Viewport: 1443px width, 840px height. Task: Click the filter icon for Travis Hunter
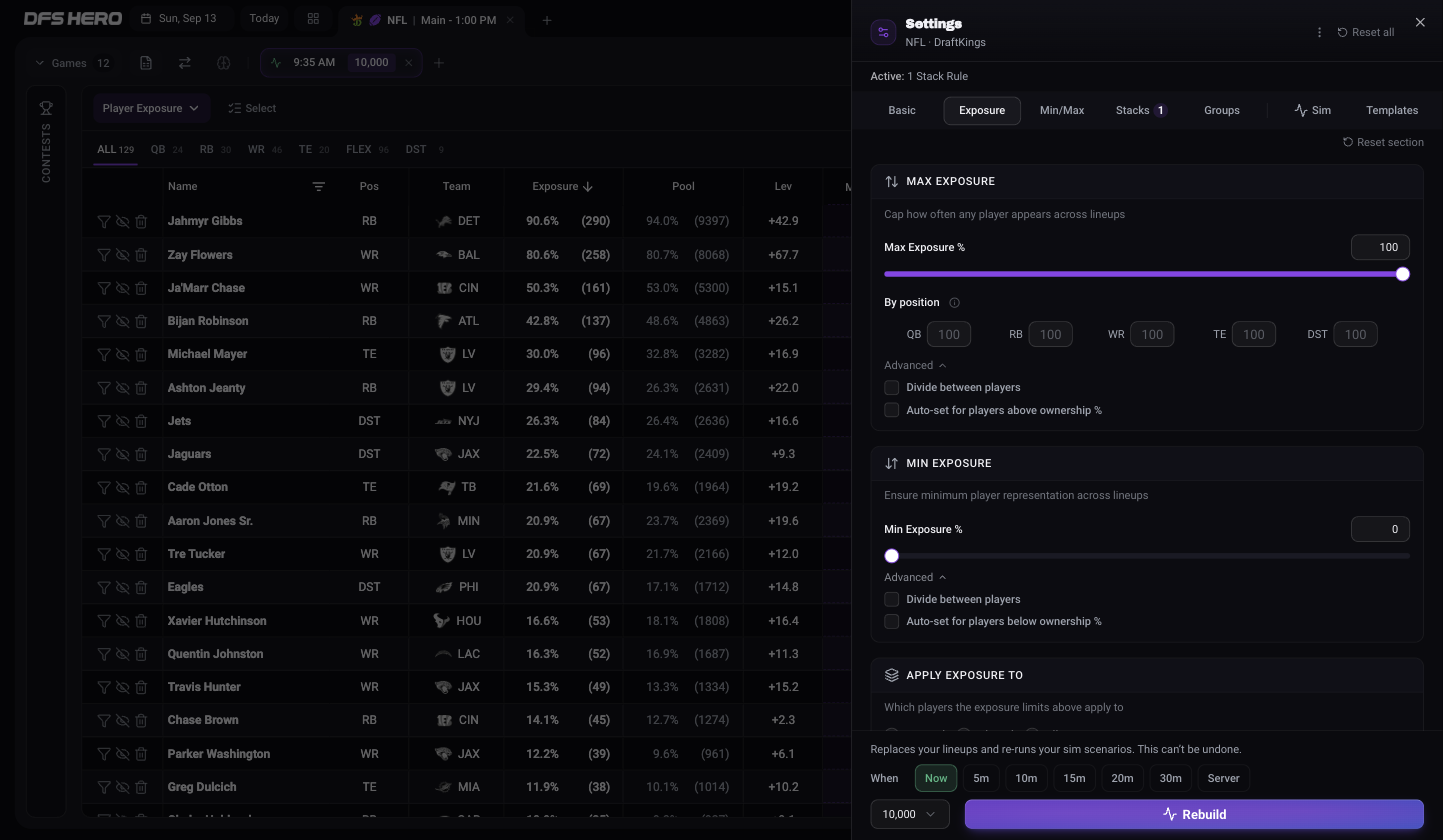click(x=104, y=687)
